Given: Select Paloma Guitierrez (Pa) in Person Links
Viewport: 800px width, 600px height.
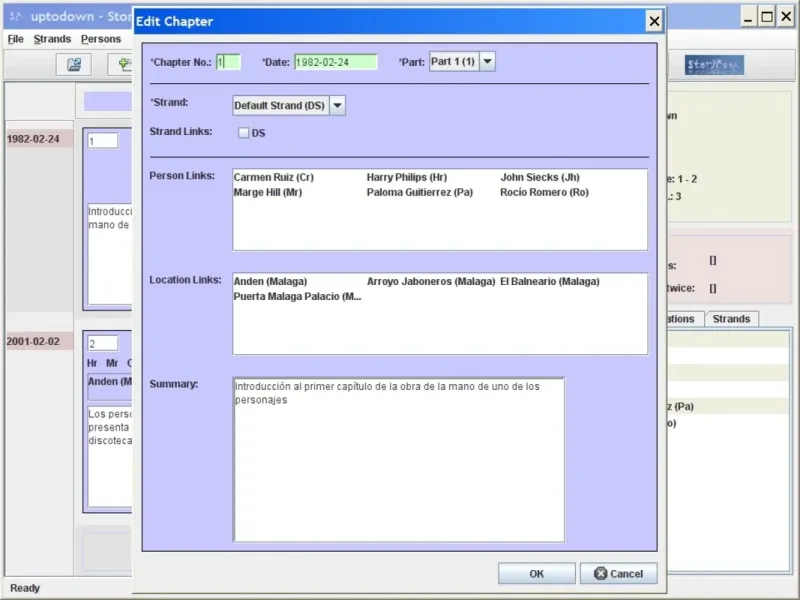Looking at the screenshot, I should pyautogui.click(x=419, y=192).
